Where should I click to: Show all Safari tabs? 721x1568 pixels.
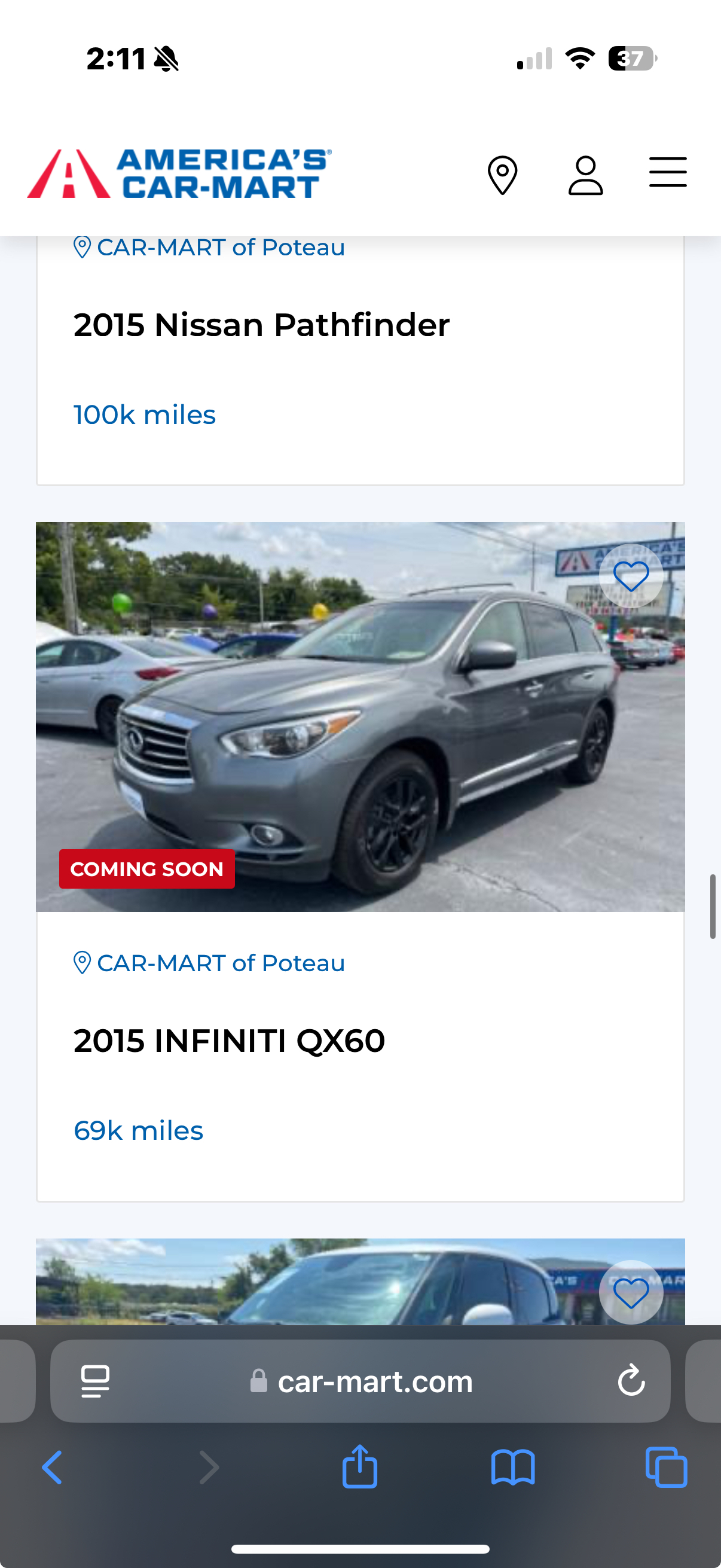(666, 1467)
